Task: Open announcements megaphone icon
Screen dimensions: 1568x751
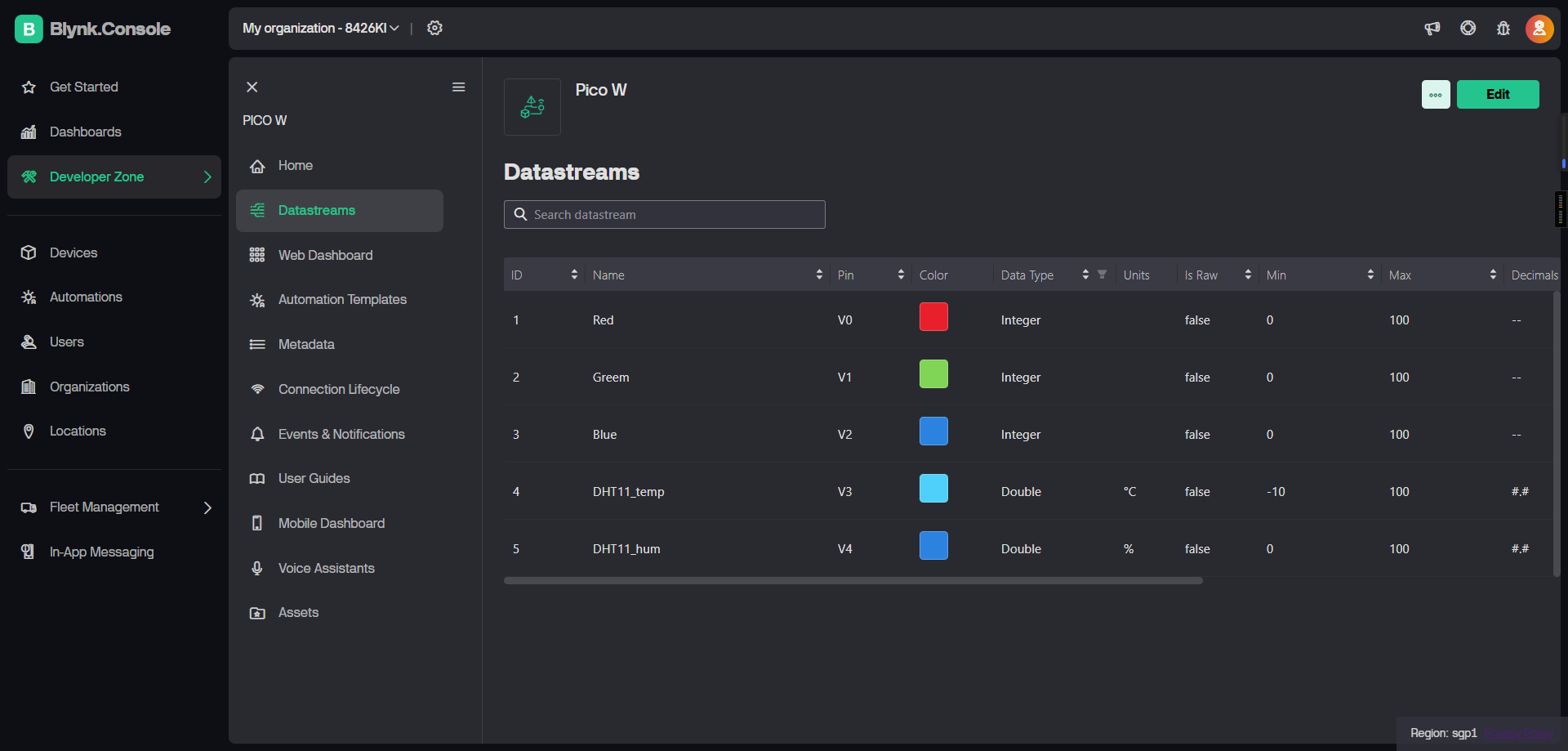Action: point(1432,29)
